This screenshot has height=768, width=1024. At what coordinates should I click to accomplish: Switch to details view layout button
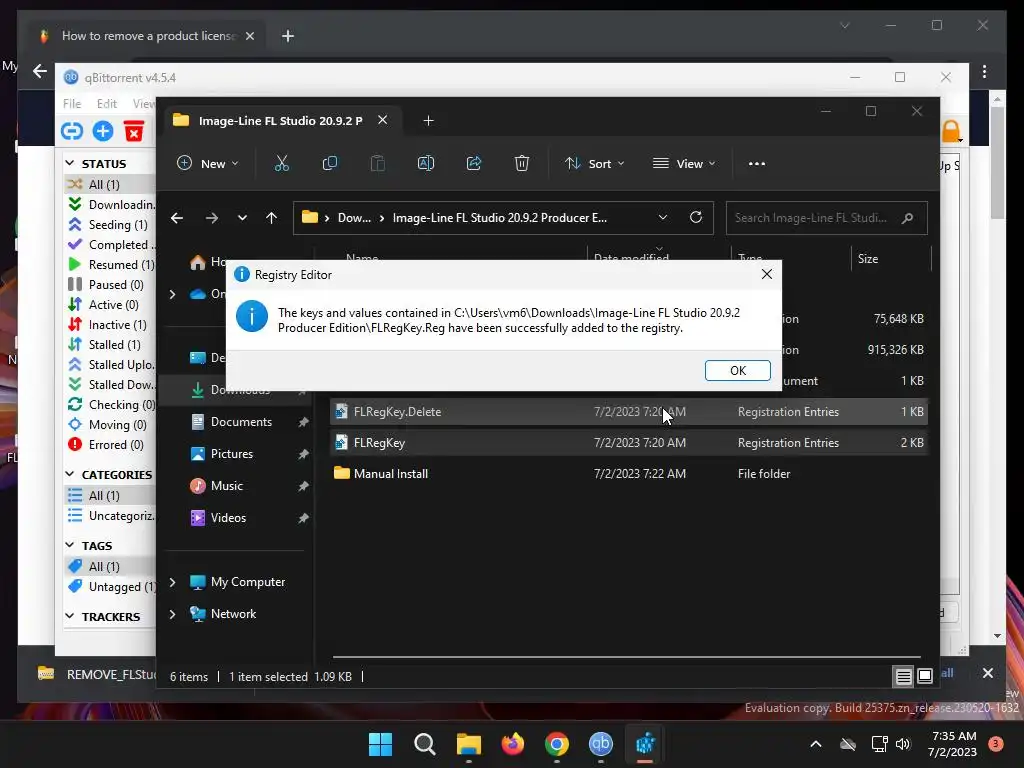click(x=903, y=677)
